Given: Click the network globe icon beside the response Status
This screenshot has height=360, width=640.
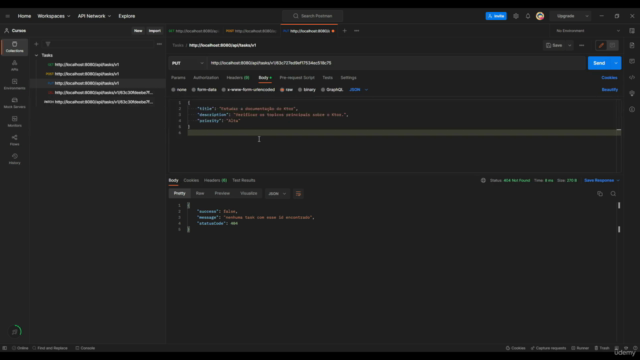Looking at the screenshot, I should click(x=483, y=180).
